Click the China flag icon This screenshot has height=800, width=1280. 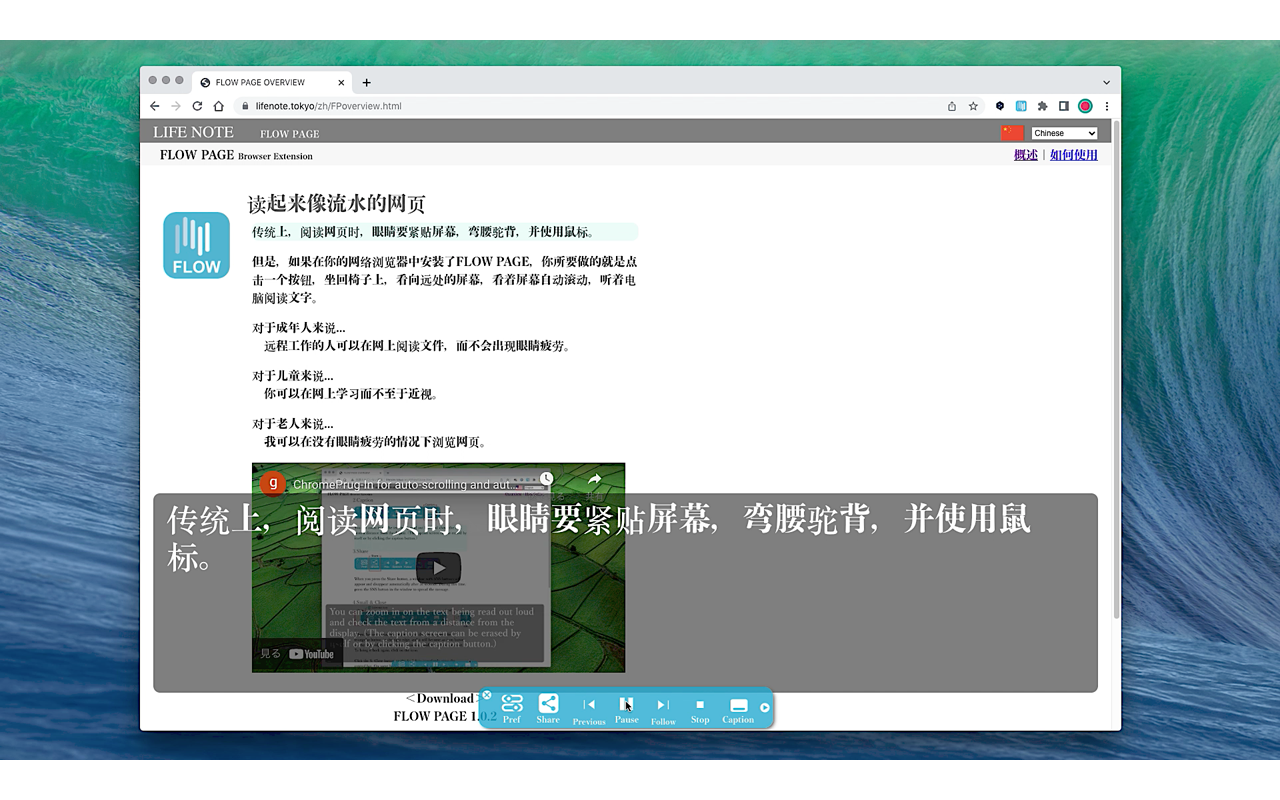point(1012,133)
